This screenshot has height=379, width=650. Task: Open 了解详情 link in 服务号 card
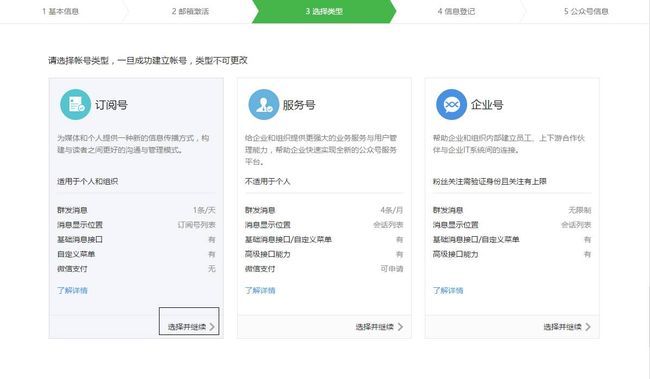tap(260, 290)
